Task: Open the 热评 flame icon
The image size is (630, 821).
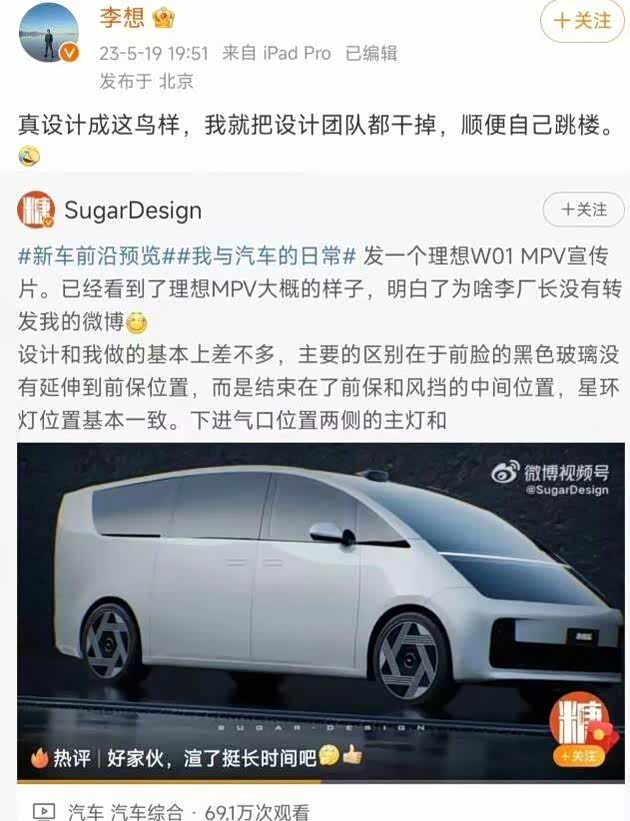Action: coord(40,757)
